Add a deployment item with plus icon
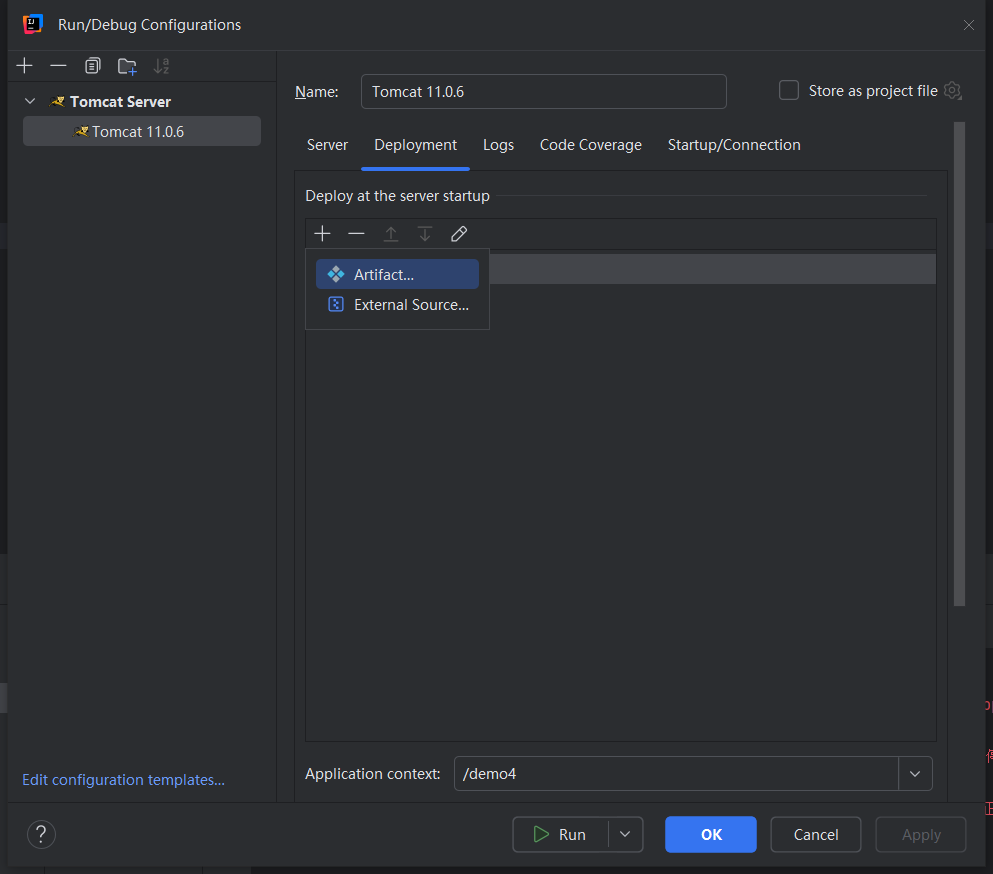 point(322,234)
